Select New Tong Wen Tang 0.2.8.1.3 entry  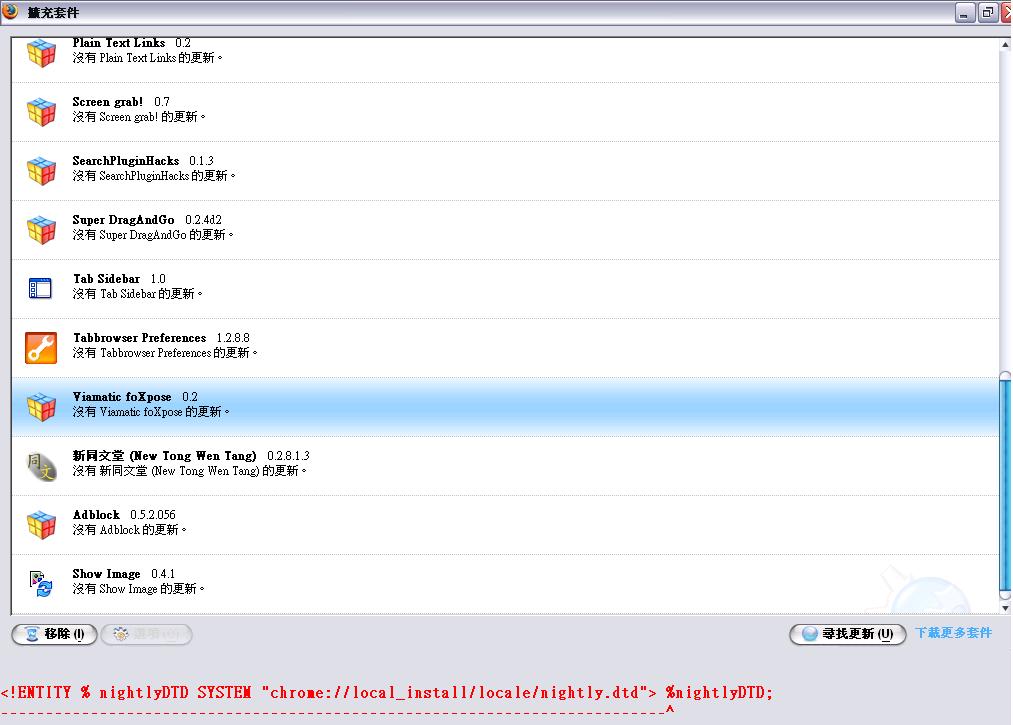coord(505,466)
